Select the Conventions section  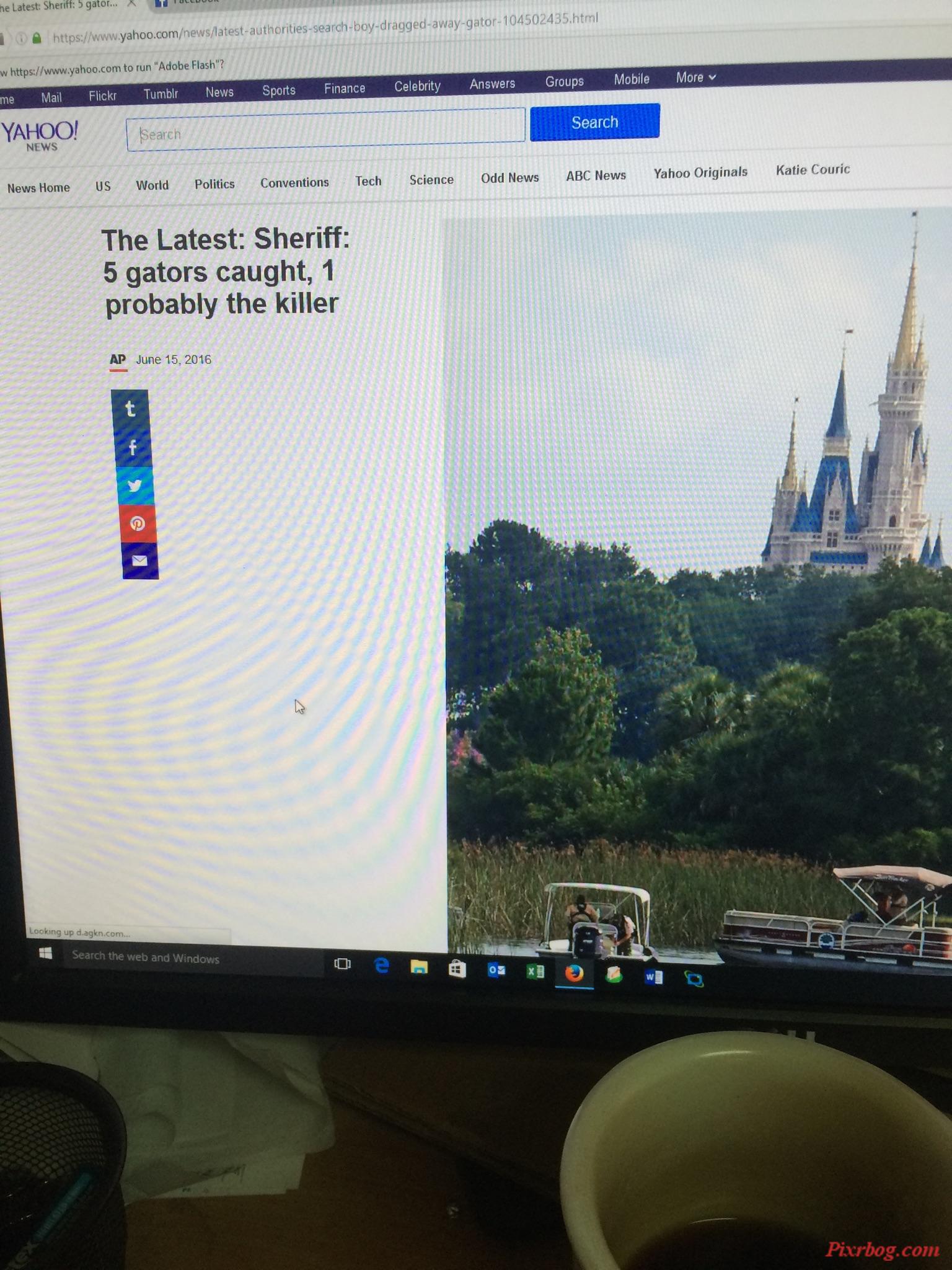(294, 182)
